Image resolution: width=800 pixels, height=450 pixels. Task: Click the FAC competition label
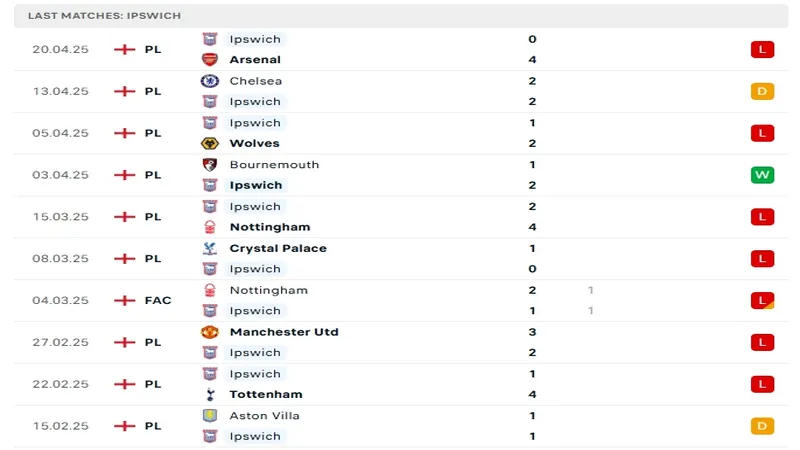tap(158, 300)
